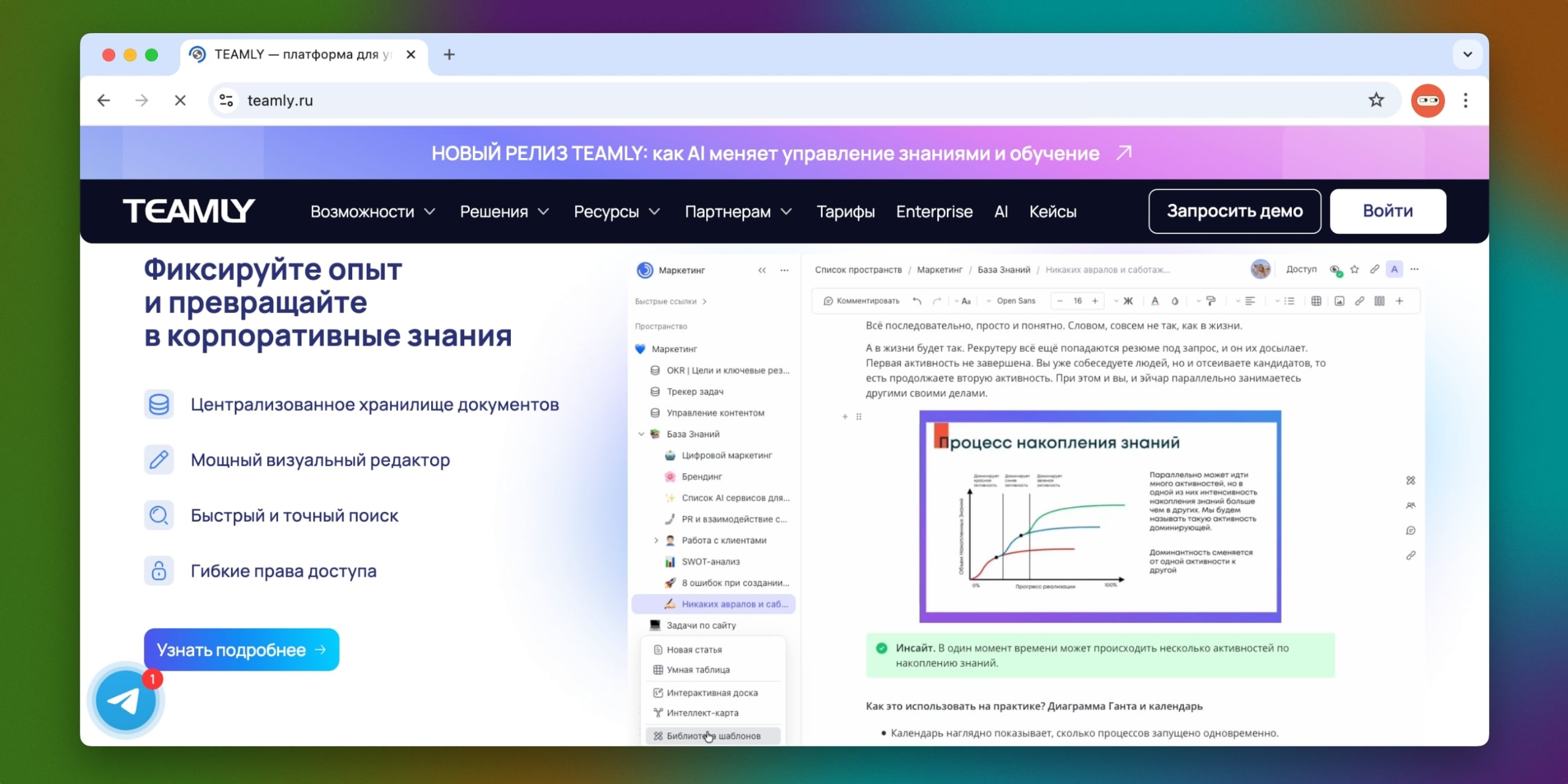Image resolution: width=1568 pixels, height=784 pixels.
Task: Expand Быстрые ссылки section
Action: tap(671, 301)
